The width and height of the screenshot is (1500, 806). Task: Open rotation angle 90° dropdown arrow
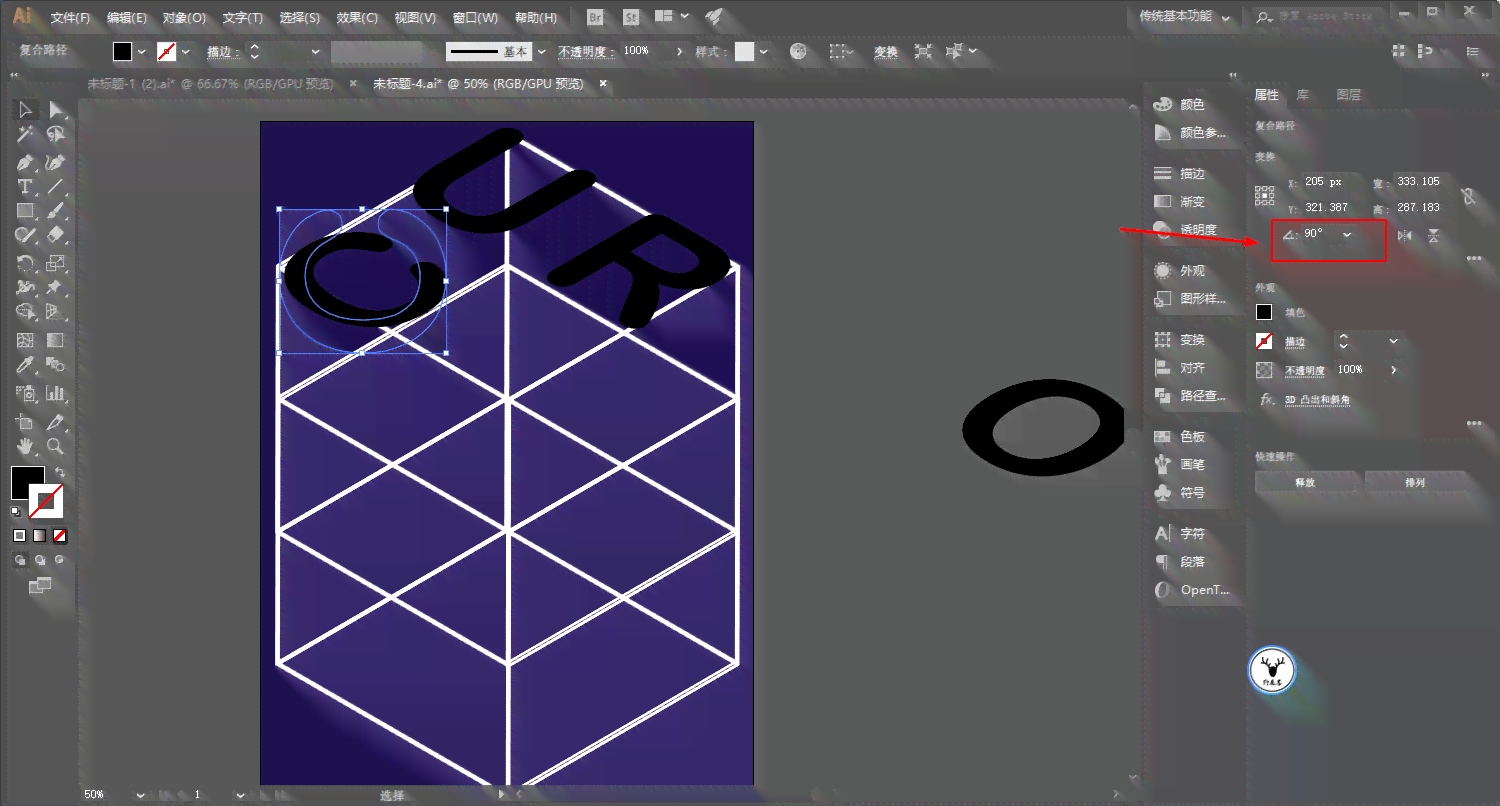1347,234
